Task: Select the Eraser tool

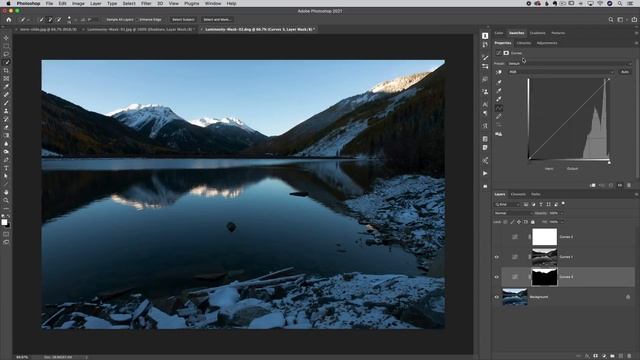Action: pyautogui.click(x=6, y=127)
